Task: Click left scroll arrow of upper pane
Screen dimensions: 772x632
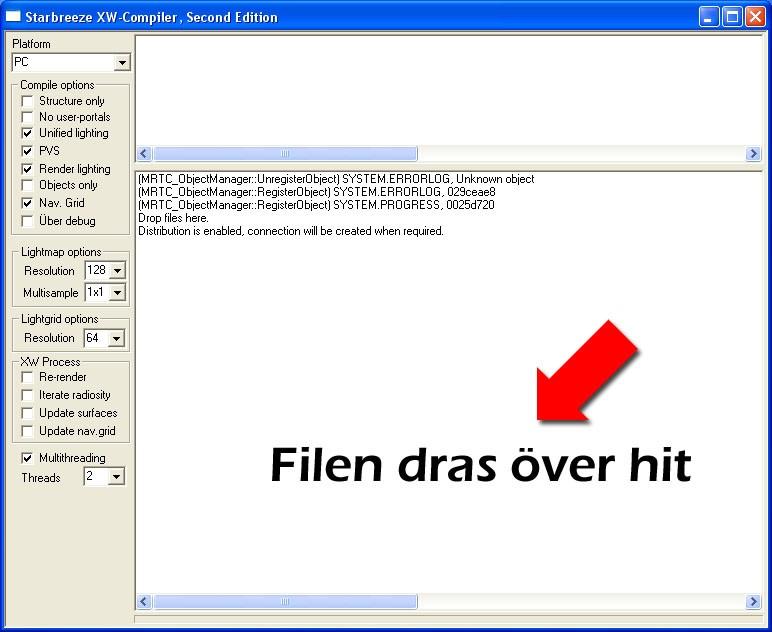Action: pyautogui.click(x=144, y=154)
